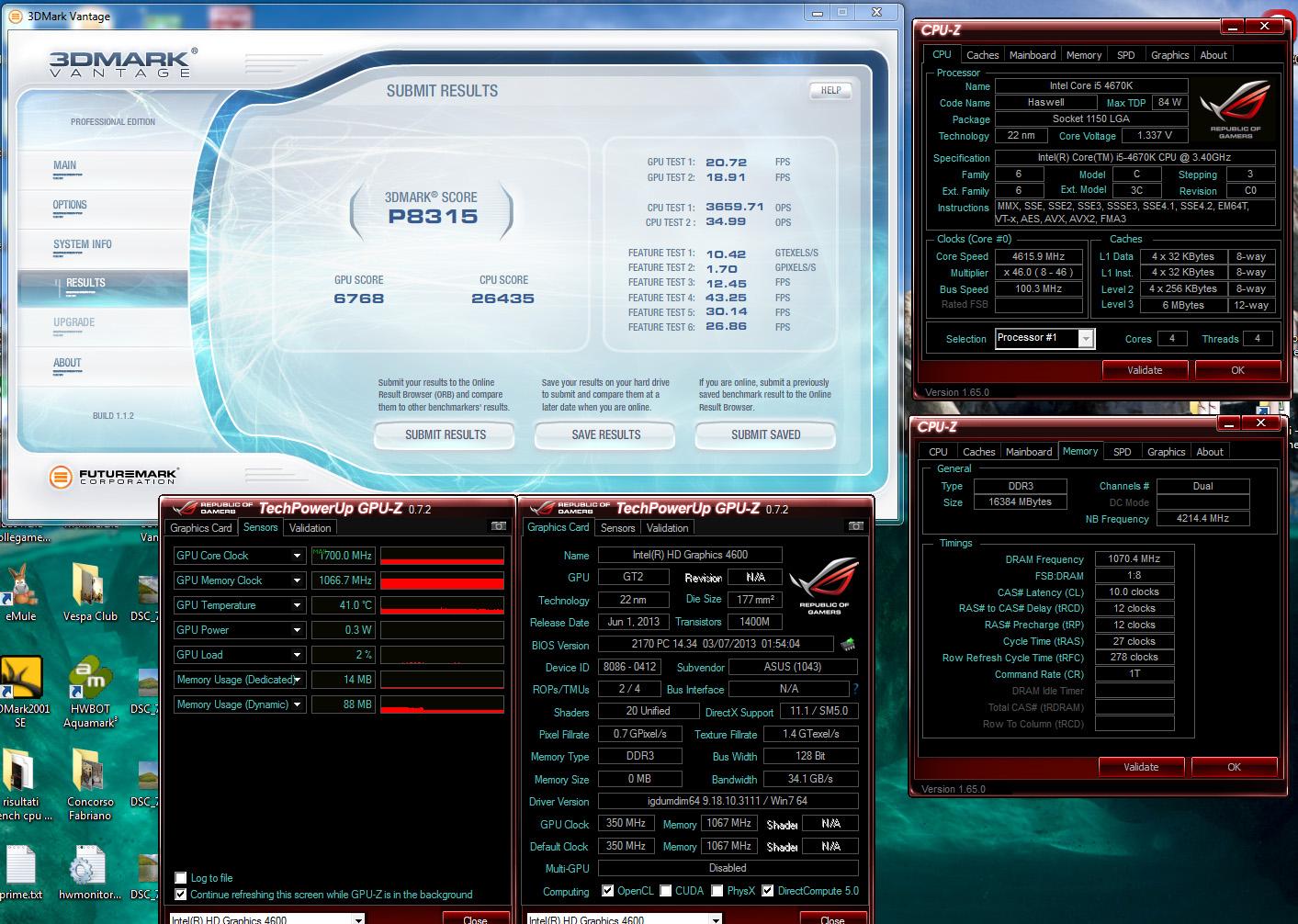Viewport: 1298px width, 924px height.
Task: Click Validate in lower CPU-Z Memory window
Action: click(x=1141, y=767)
